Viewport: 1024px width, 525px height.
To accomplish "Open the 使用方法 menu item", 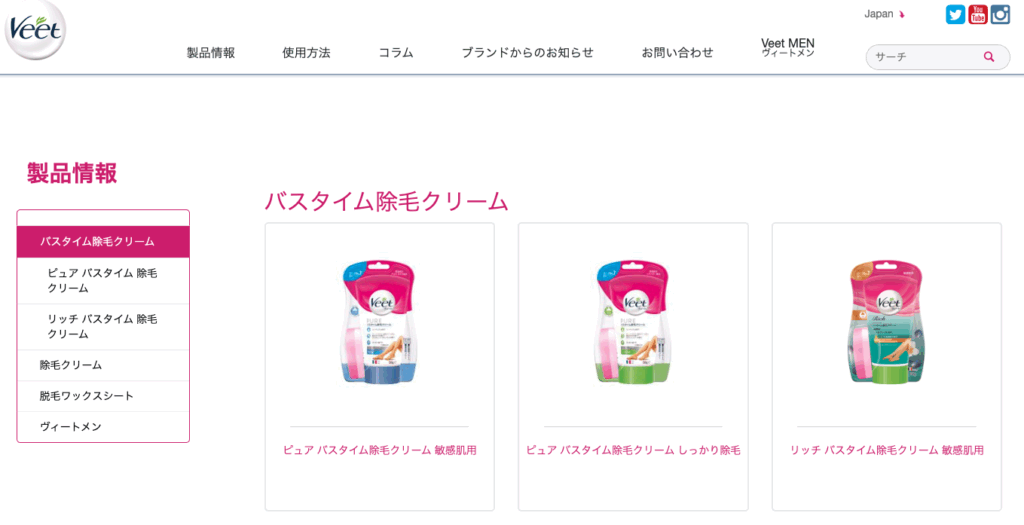I will [x=306, y=53].
